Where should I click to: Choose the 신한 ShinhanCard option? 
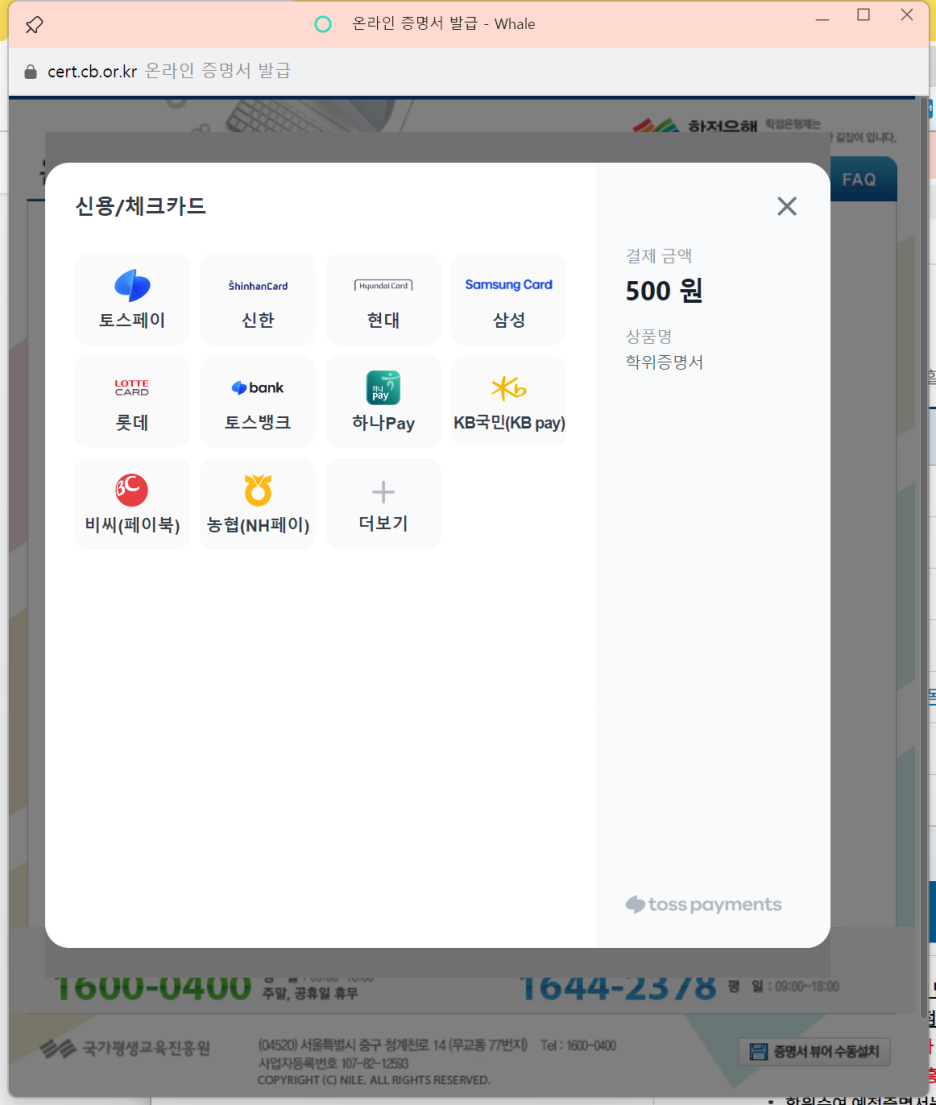(258, 300)
